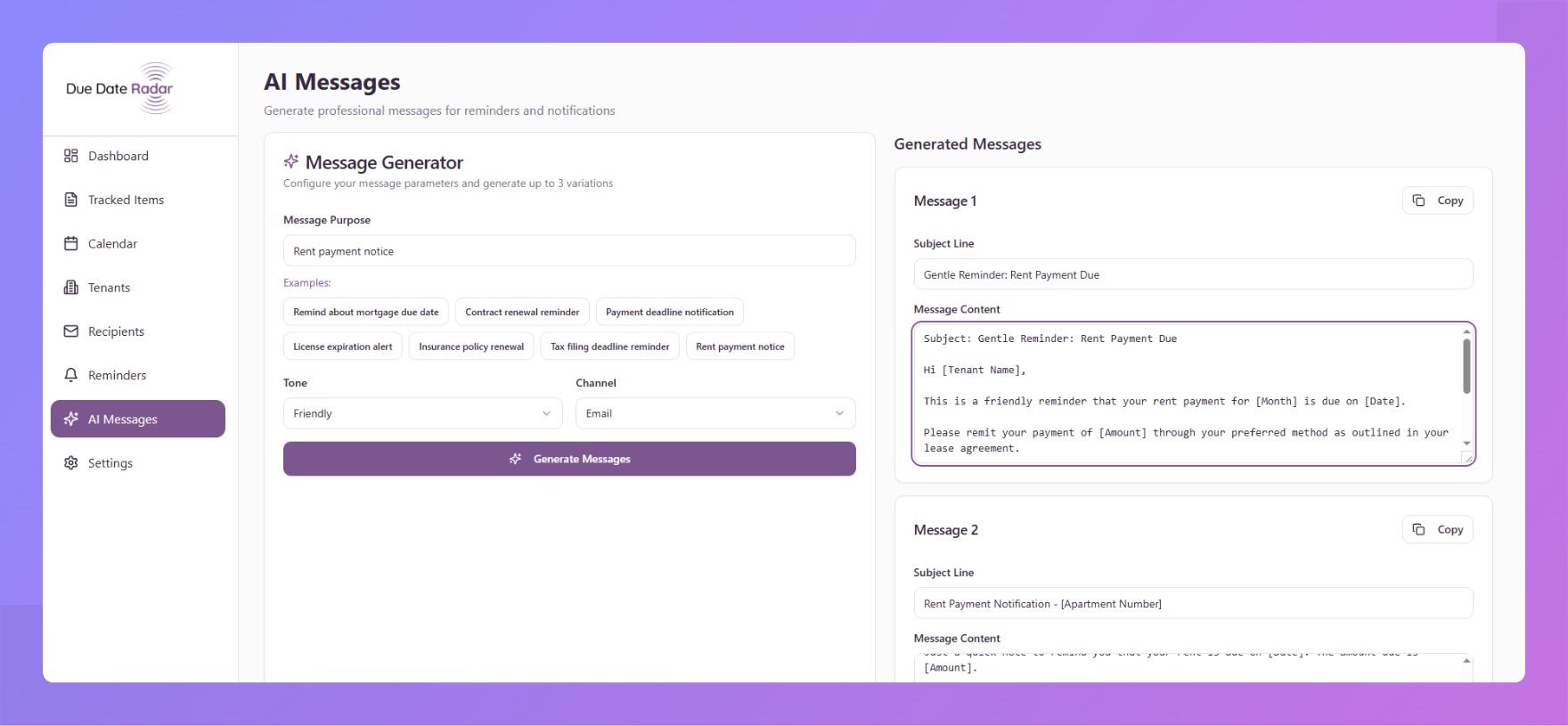This screenshot has width=1568, height=726.
Task: Open the Recipients page
Action: click(x=138, y=331)
